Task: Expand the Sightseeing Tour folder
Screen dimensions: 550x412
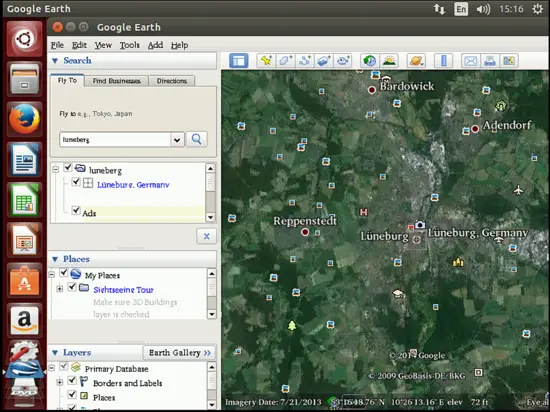Action: click(x=60, y=289)
